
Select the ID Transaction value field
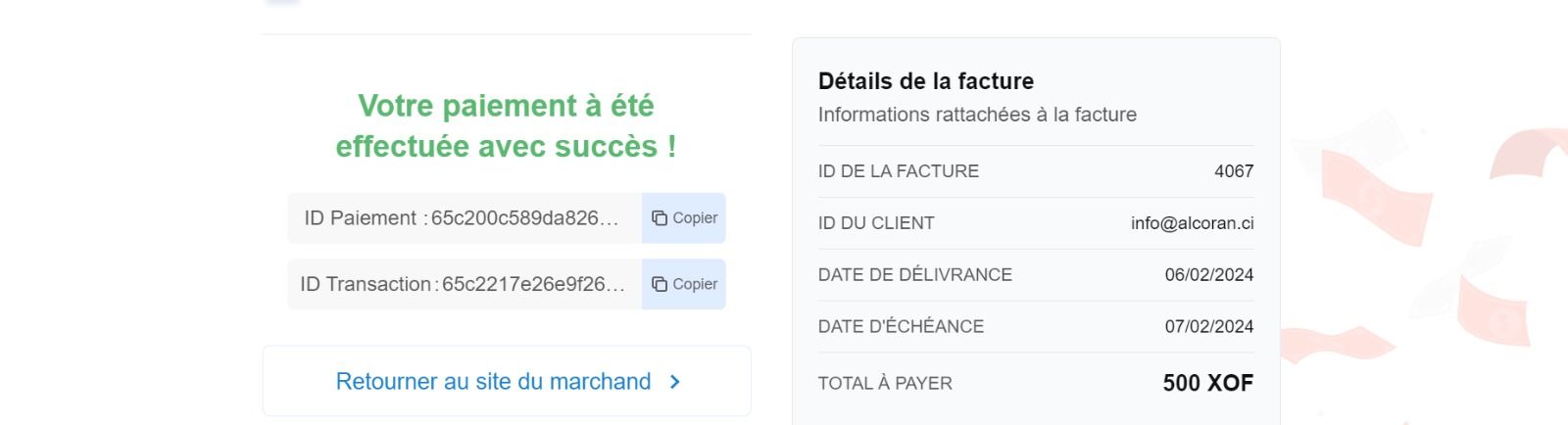tap(465, 284)
